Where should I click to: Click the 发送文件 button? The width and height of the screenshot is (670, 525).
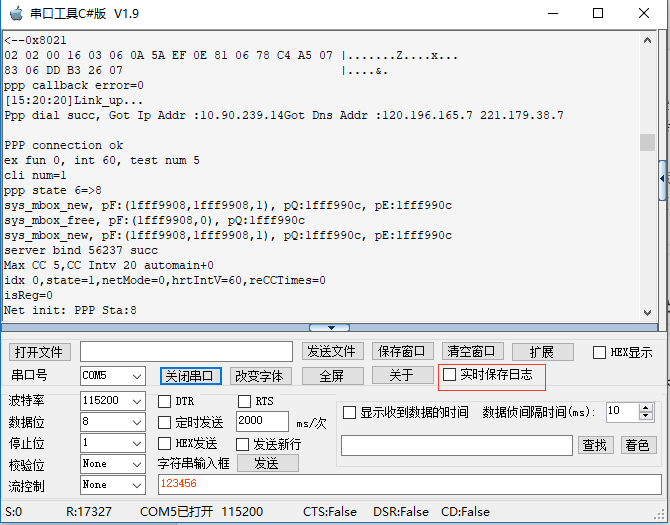click(332, 351)
